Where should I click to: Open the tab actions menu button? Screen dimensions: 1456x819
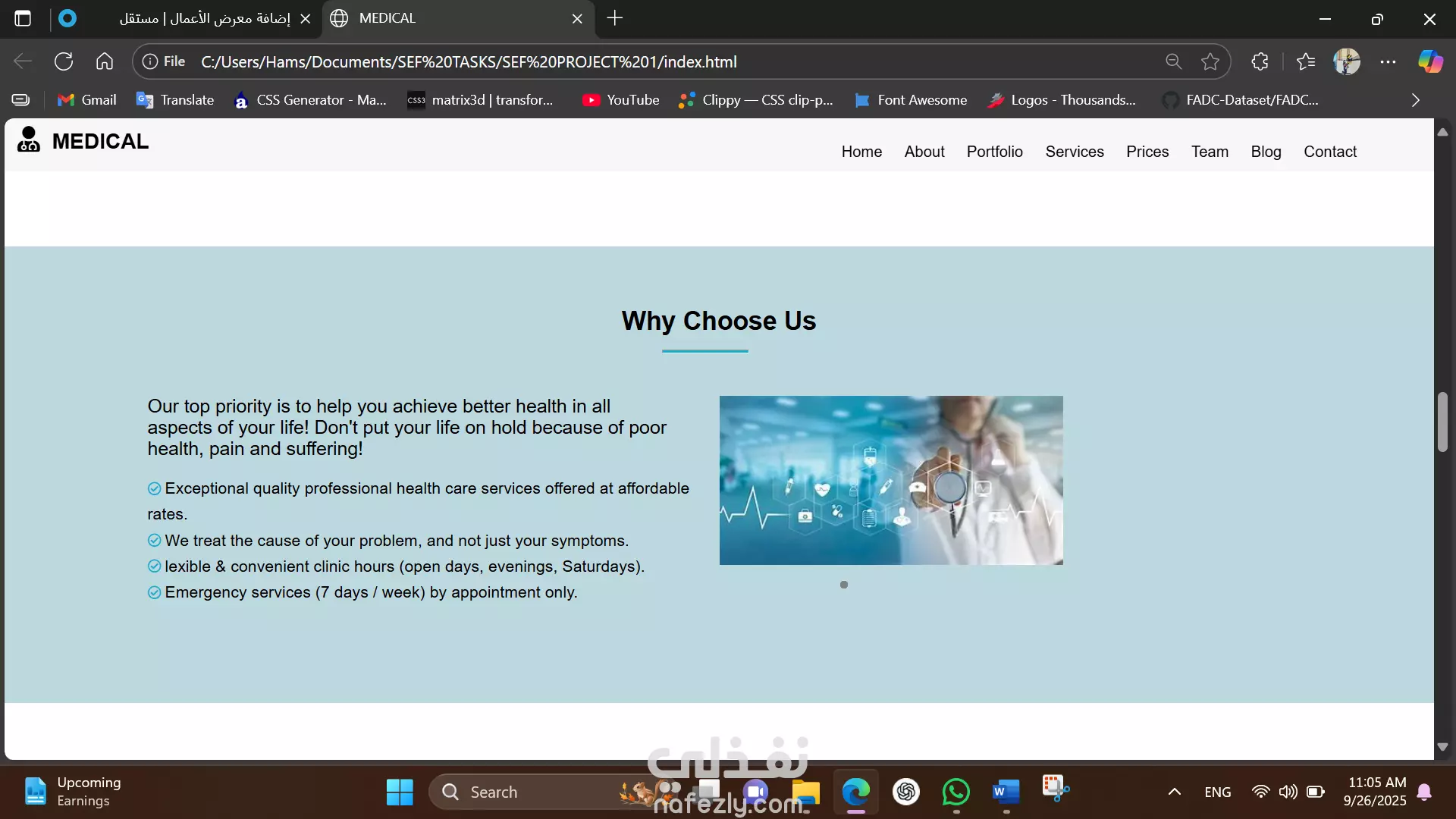[23, 18]
